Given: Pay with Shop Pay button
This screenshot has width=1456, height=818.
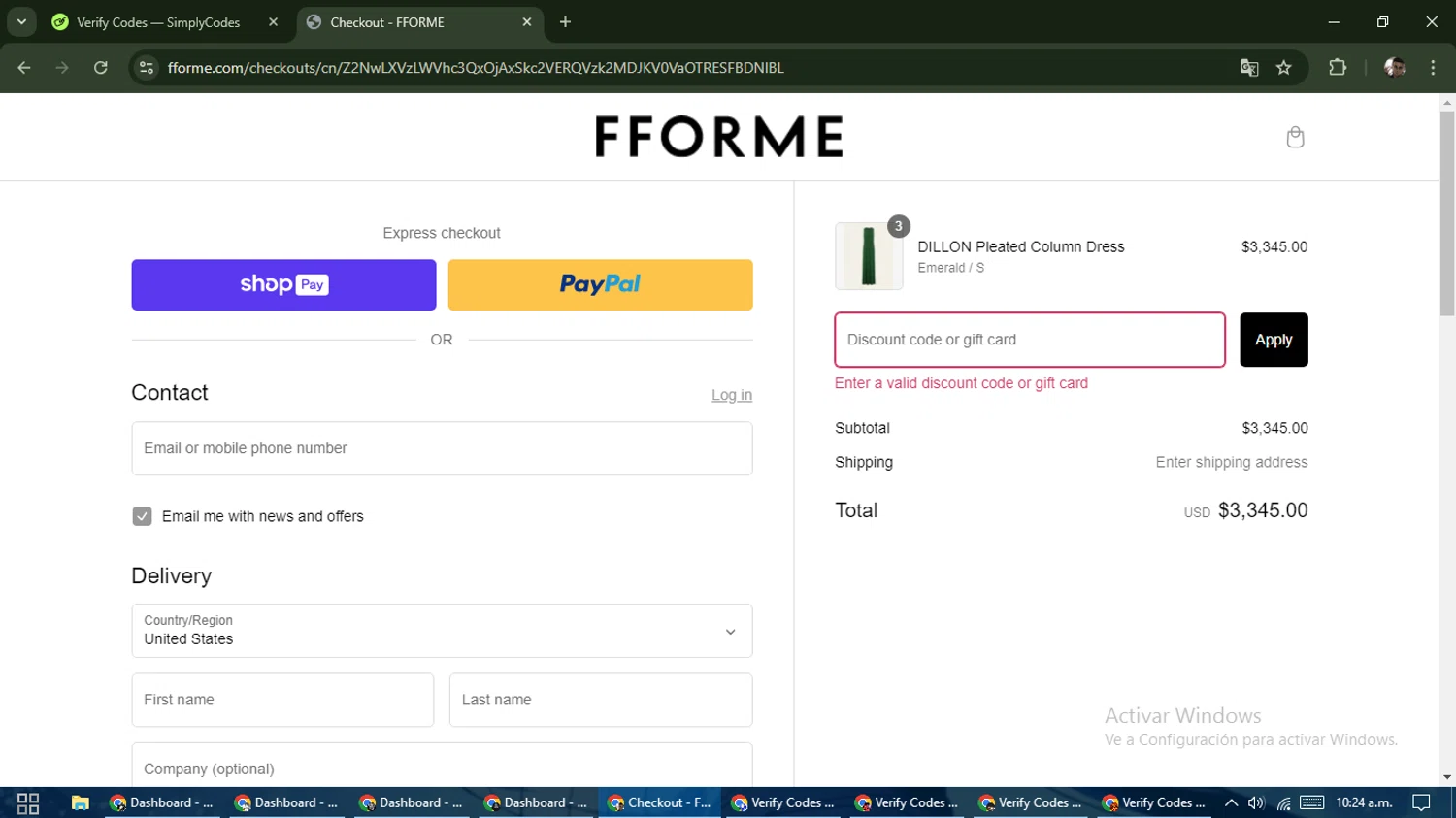Looking at the screenshot, I should 283,284.
